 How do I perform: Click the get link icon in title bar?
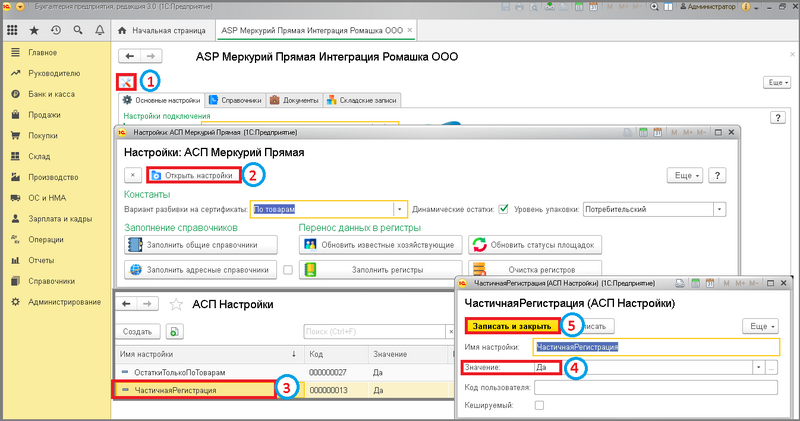pyautogui.click(x=549, y=7)
